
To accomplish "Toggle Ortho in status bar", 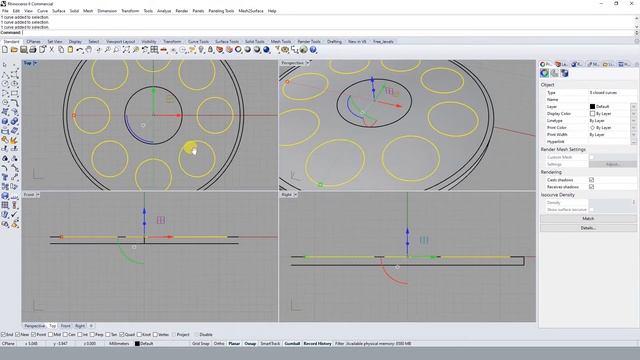I will coord(219,344).
